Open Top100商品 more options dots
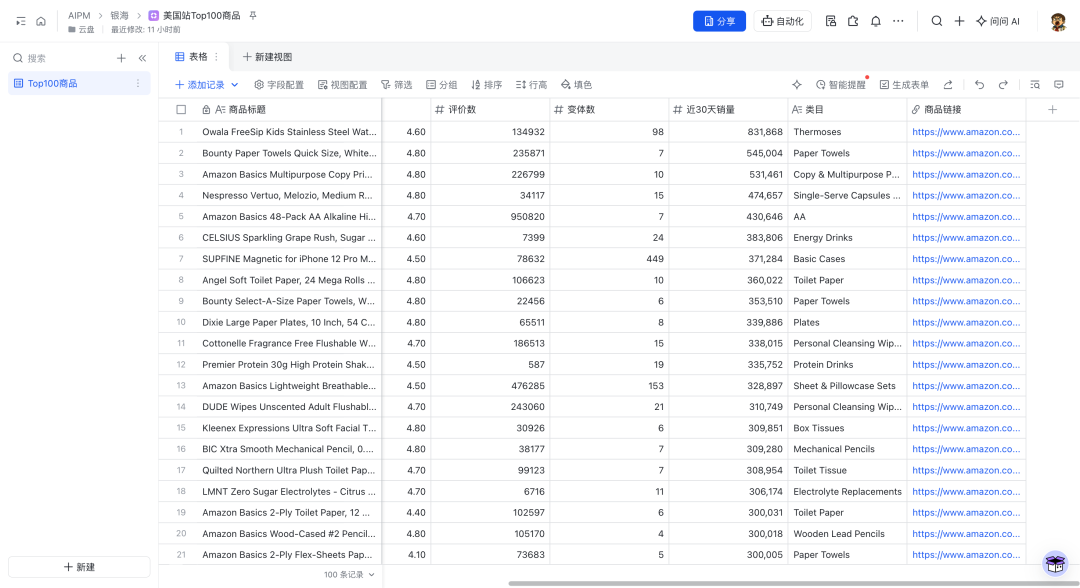The height and width of the screenshot is (588, 1080). pyautogui.click(x=138, y=83)
